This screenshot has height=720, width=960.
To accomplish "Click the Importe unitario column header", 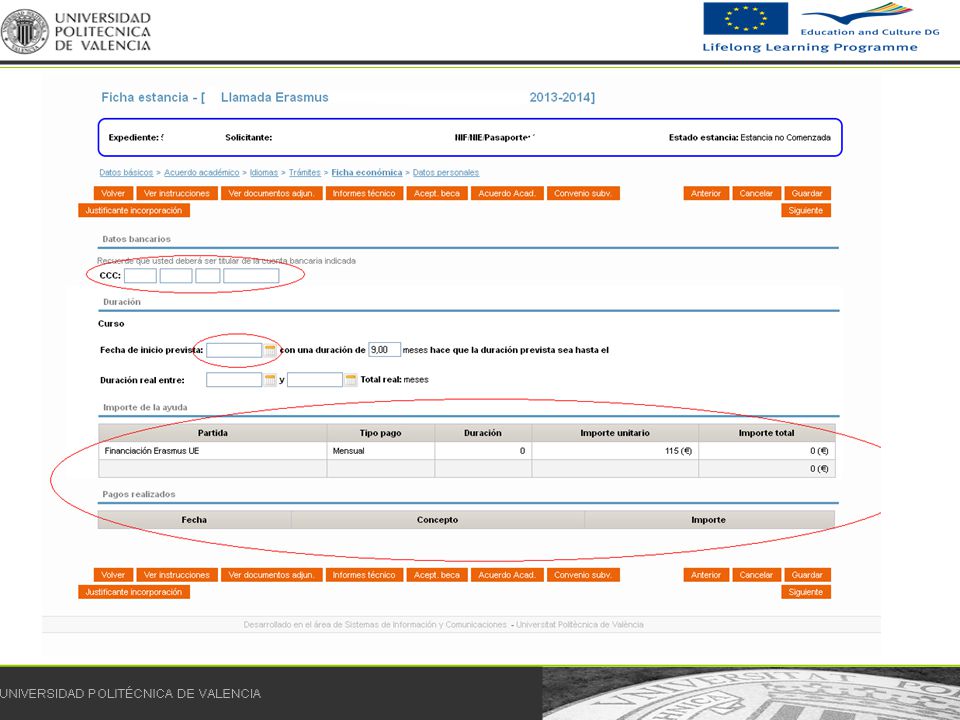I will pos(615,433).
